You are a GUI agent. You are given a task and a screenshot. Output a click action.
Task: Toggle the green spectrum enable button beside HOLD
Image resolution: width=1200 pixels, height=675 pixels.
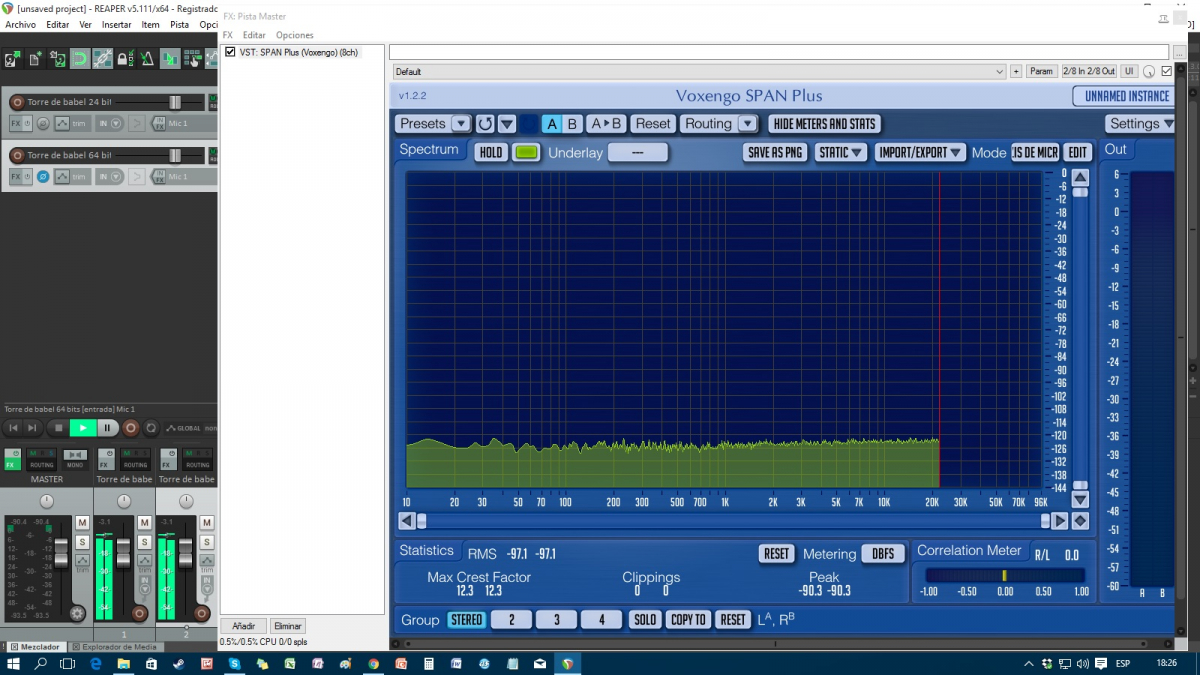[527, 152]
